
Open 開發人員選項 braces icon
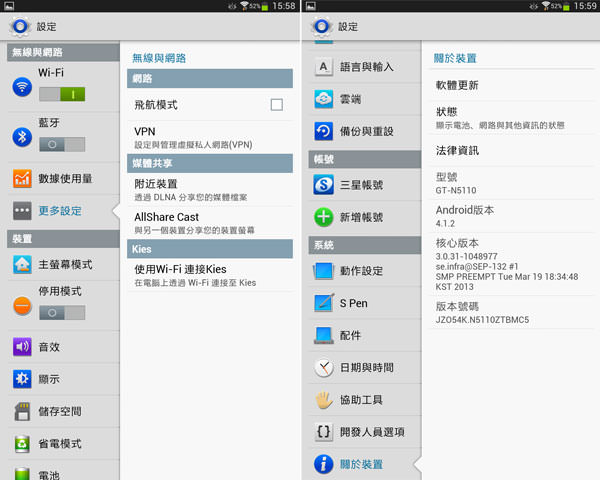(x=323, y=431)
